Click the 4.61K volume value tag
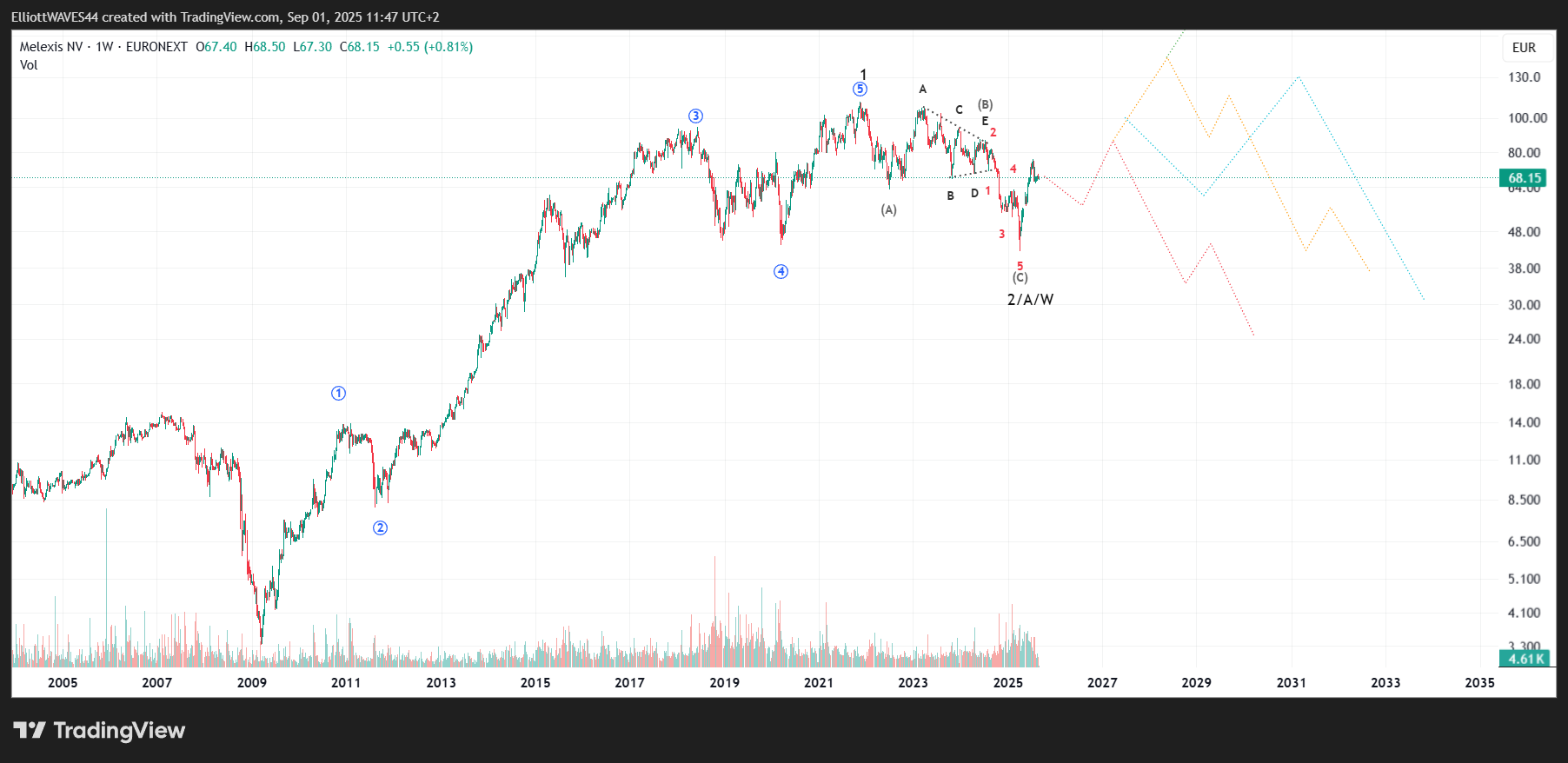1568x763 pixels. (1525, 659)
